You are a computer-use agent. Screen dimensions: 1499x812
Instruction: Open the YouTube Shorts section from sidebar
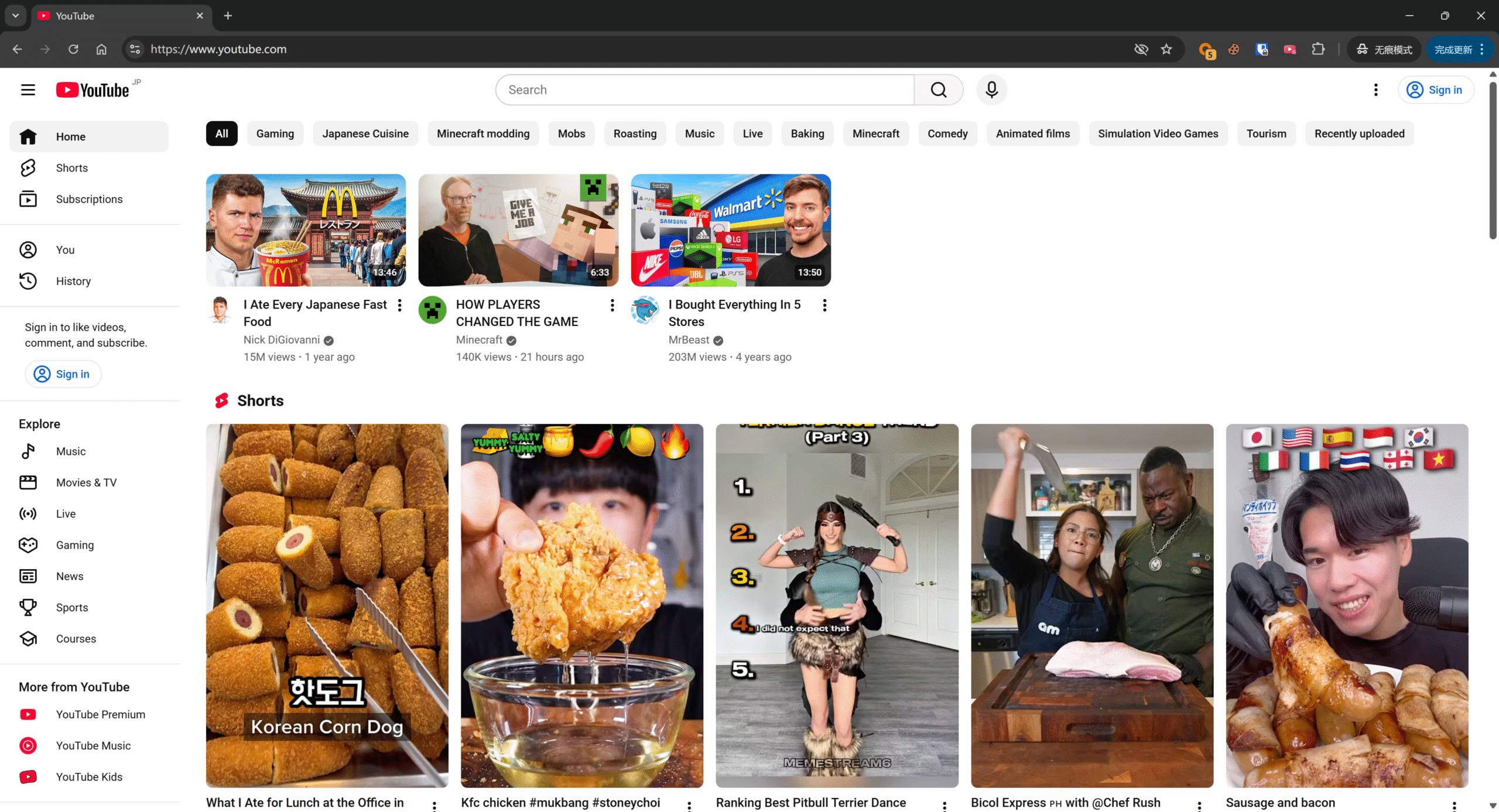pos(71,167)
